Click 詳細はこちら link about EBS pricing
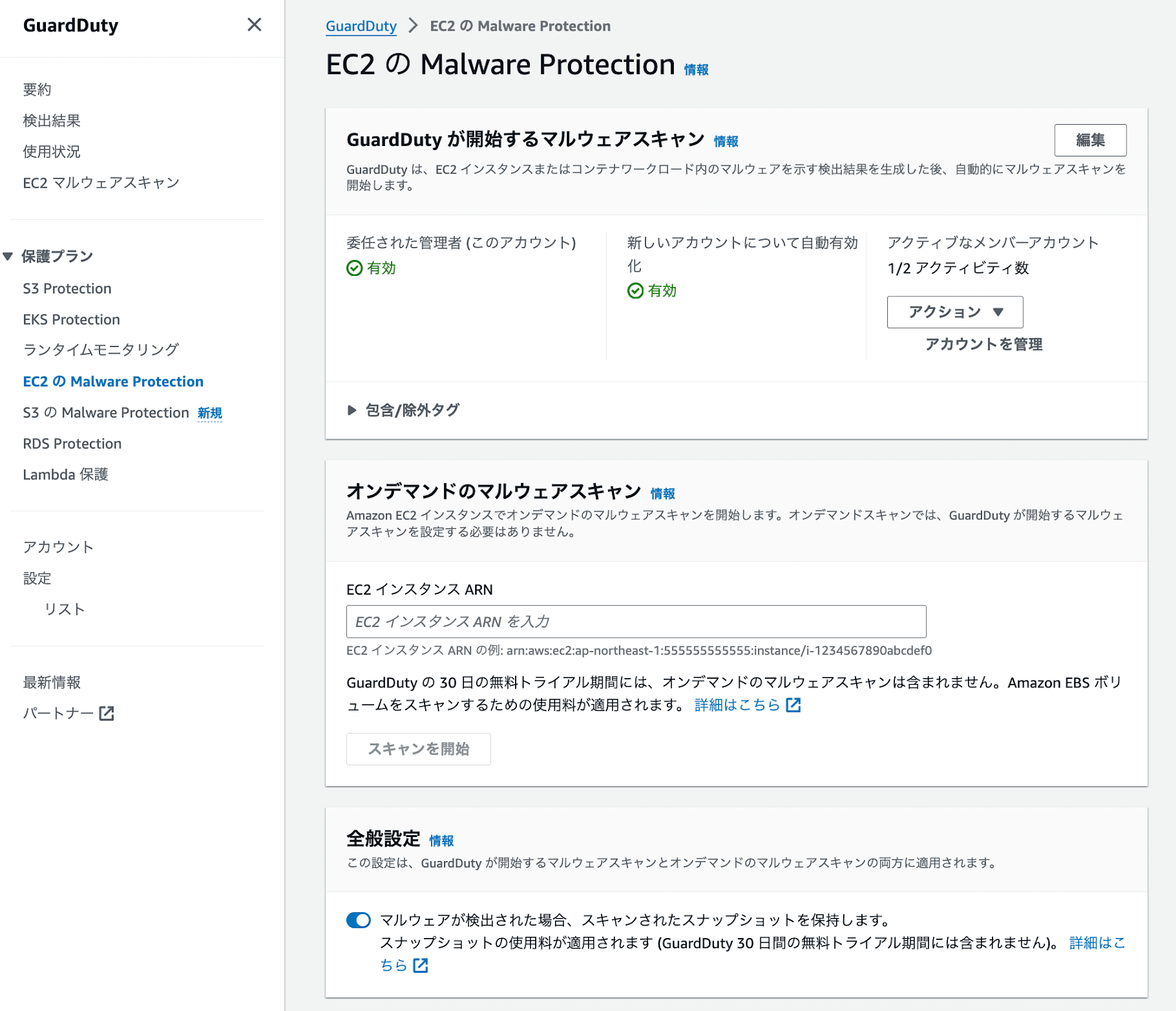This screenshot has height=1011, width=1176. 737,705
